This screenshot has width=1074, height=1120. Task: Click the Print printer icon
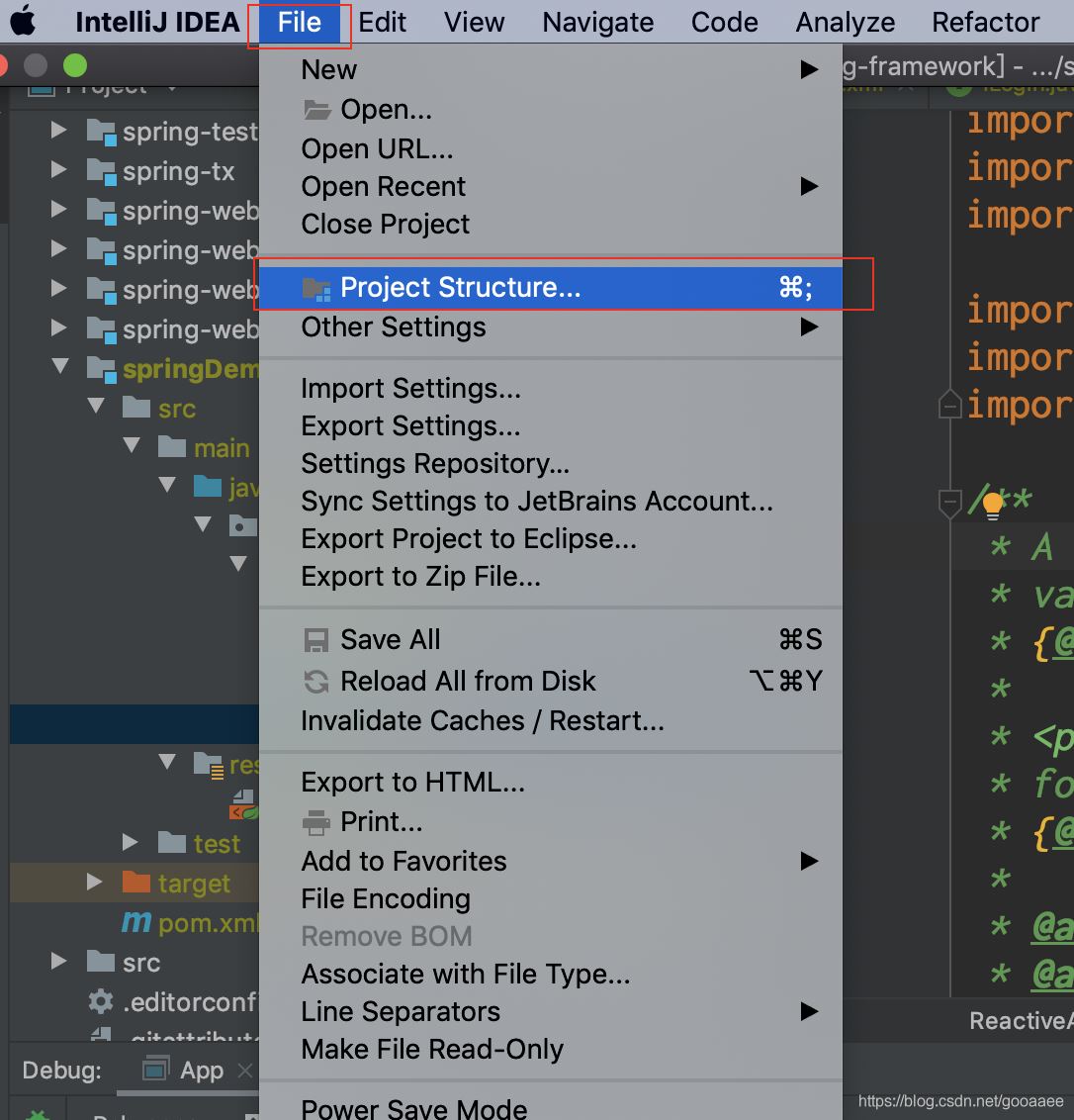point(316,822)
